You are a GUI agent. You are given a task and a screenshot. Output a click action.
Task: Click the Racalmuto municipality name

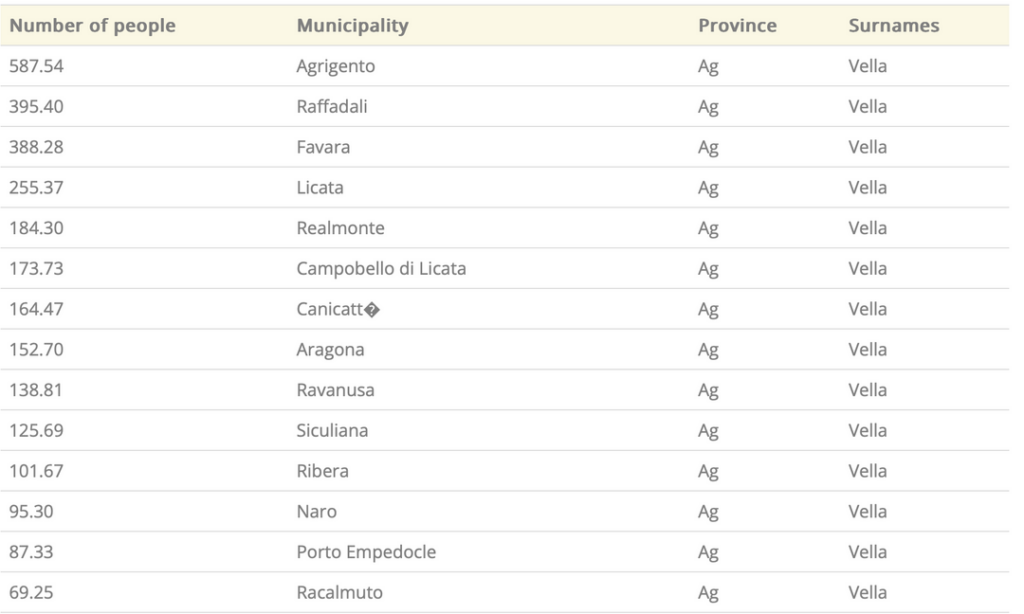point(340,592)
